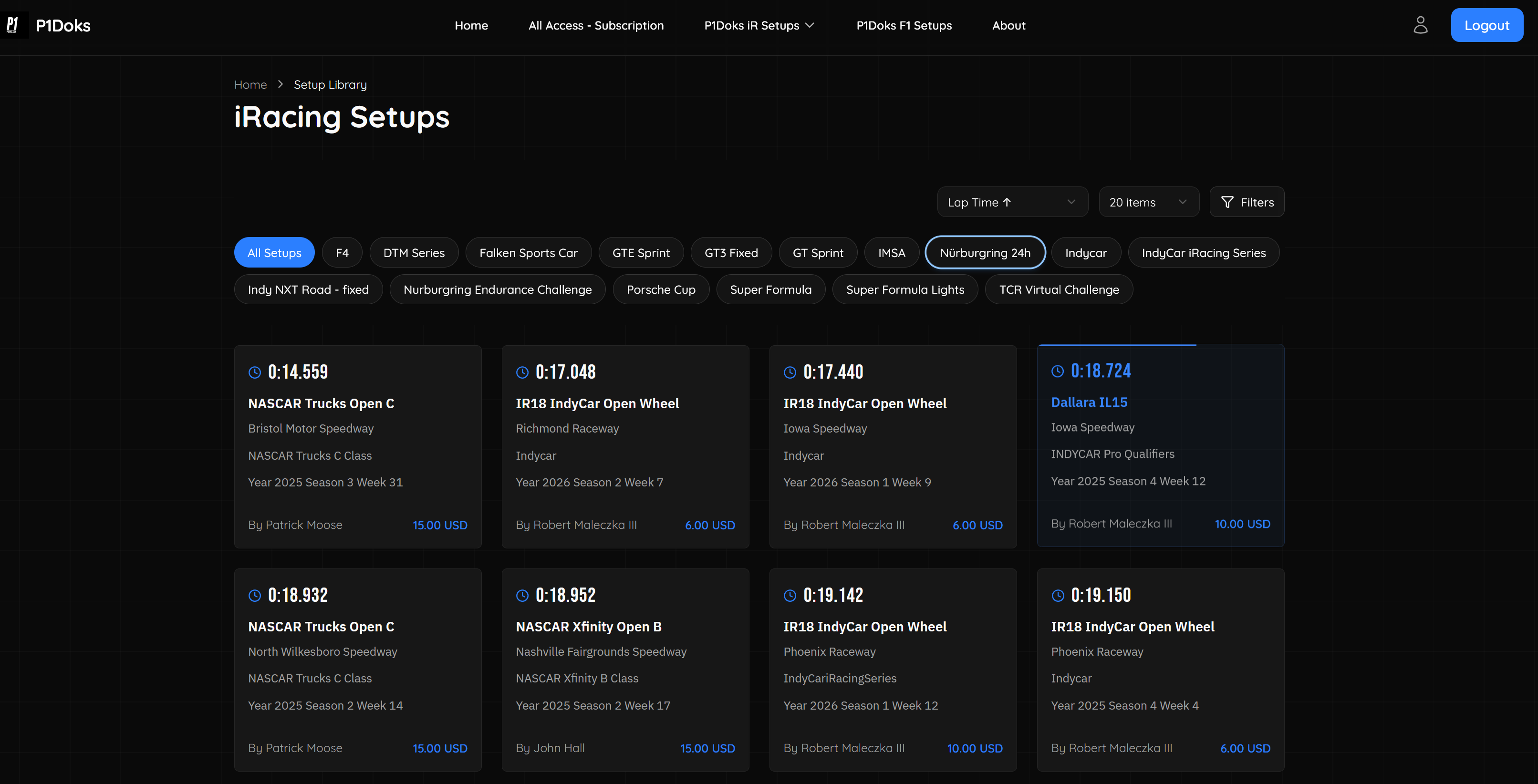
Task: Click the 10.00 USD price on Dallara card
Action: [x=1242, y=524]
